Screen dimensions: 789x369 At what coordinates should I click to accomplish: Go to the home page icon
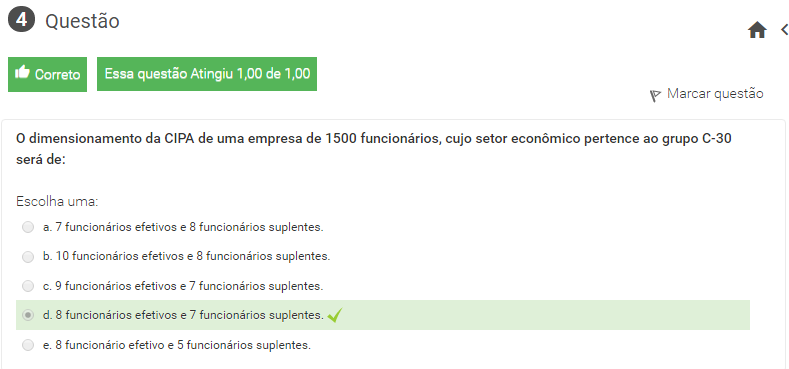(x=757, y=31)
